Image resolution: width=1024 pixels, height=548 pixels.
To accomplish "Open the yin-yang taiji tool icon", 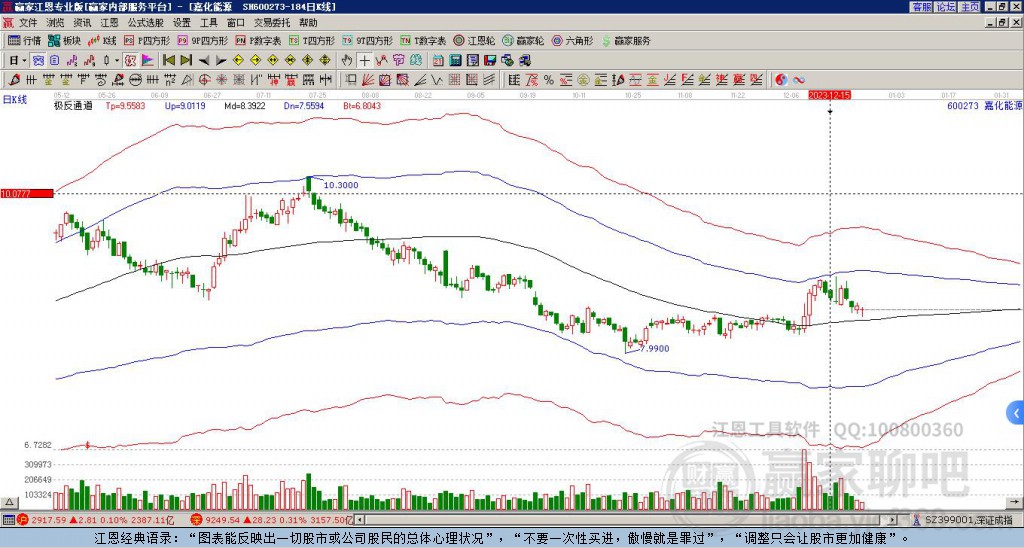I will point(781,80).
